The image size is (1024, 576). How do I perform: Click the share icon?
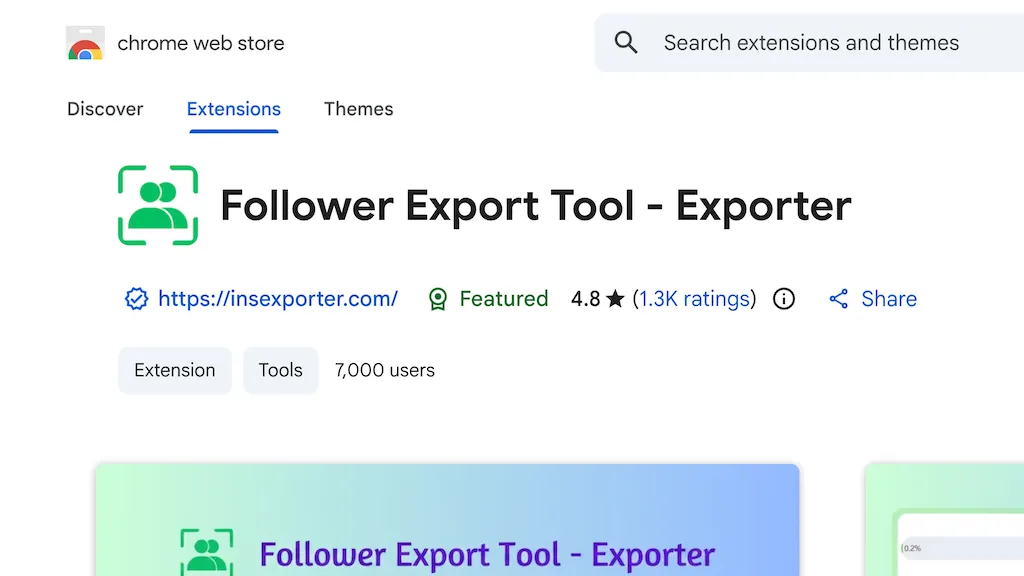[839, 299]
